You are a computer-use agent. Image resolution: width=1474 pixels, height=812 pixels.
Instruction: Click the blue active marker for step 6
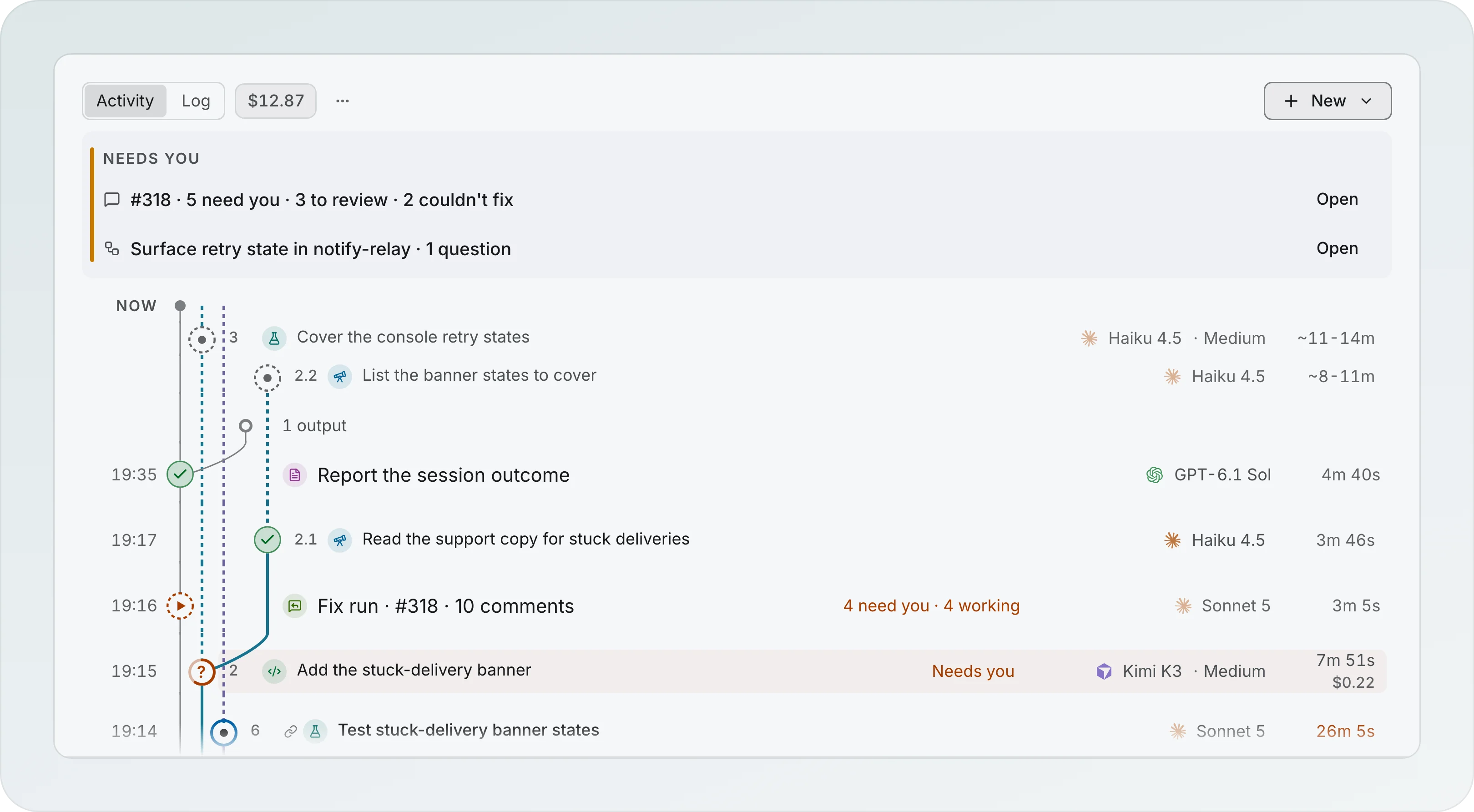pos(224,732)
